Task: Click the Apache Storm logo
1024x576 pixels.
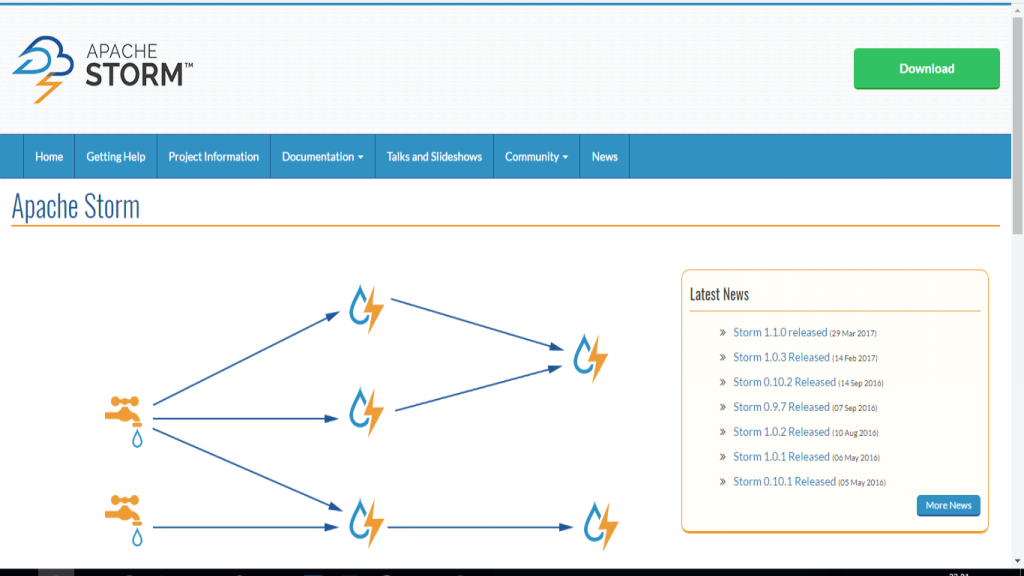Action: (x=103, y=69)
